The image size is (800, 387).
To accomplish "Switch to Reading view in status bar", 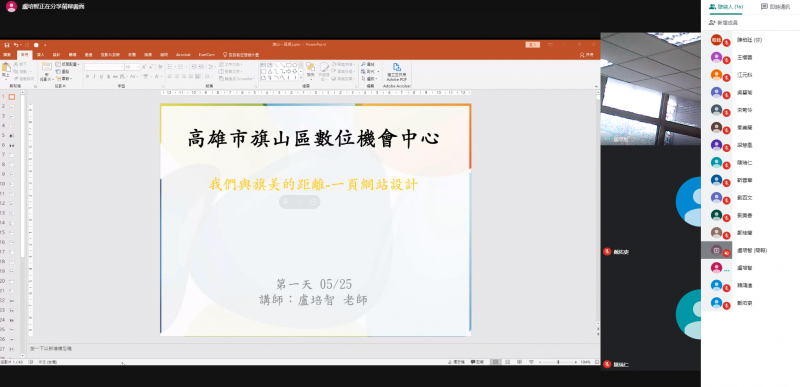I will coord(519,362).
